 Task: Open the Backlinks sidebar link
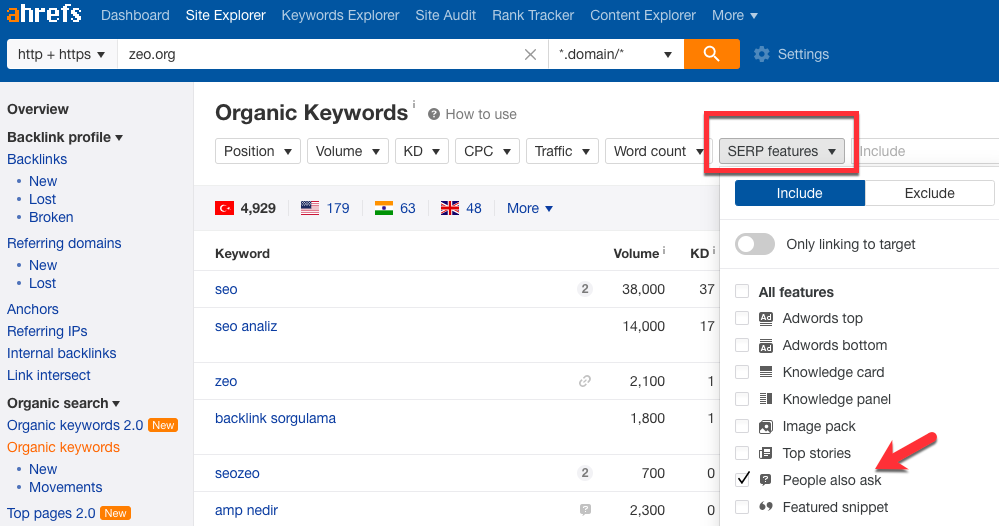(x=37, y=159)
